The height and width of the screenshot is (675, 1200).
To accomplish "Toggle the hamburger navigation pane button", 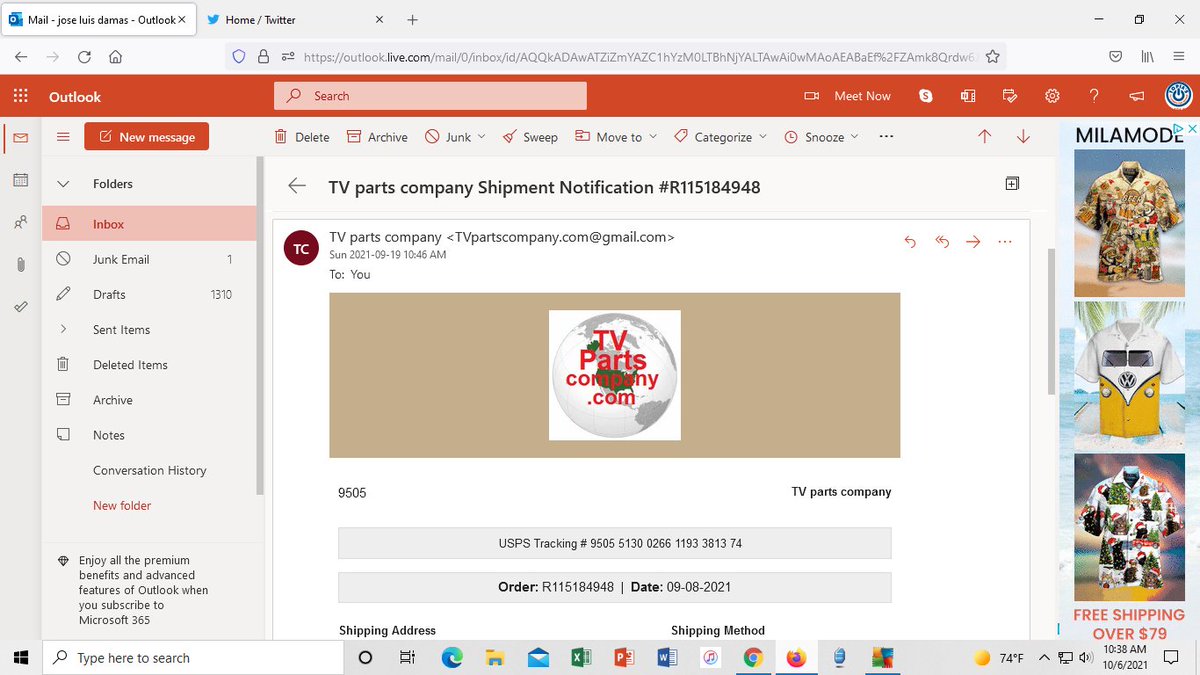I will tap(63, 137).
